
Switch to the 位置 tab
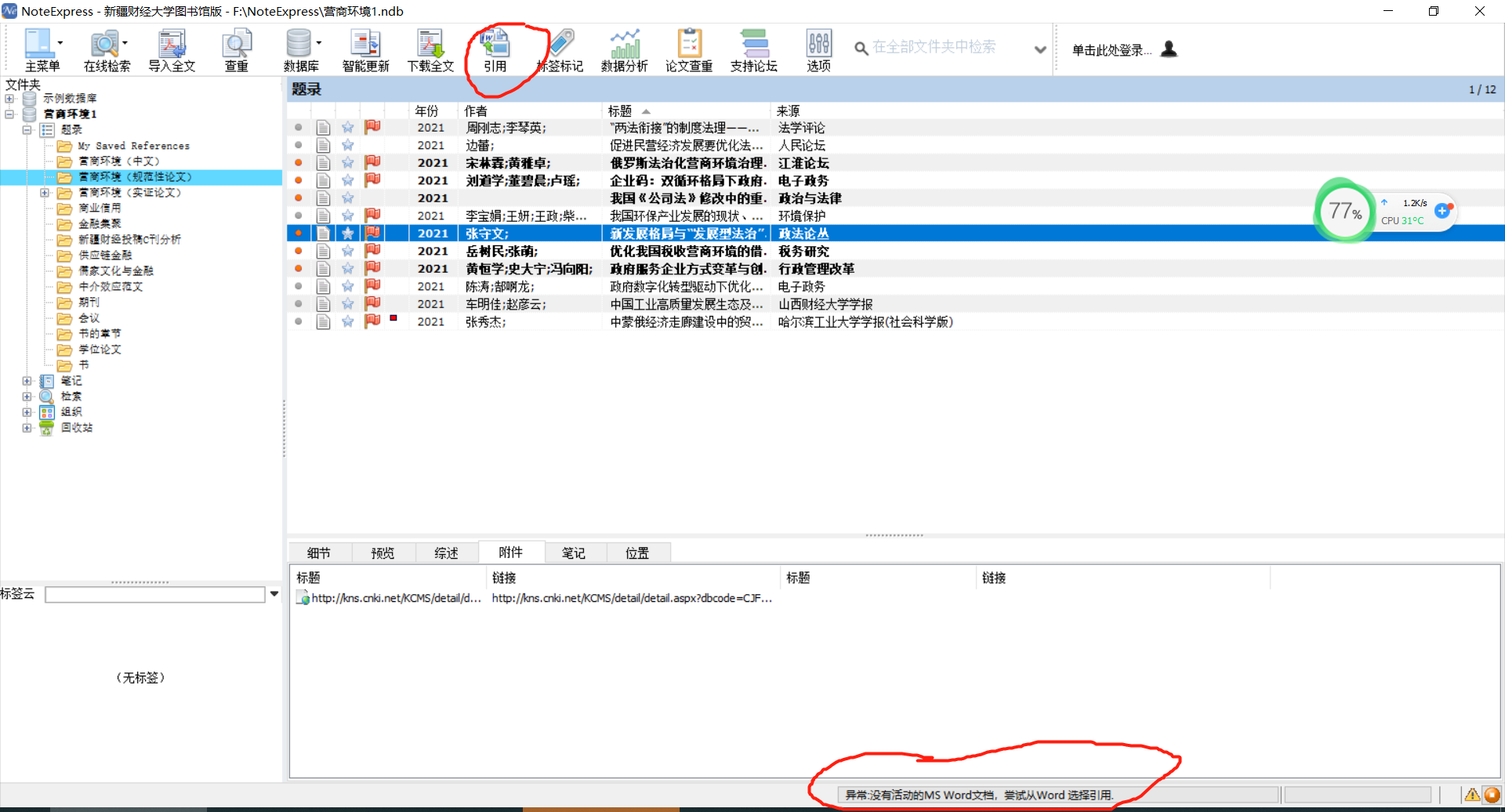(637, 553)
